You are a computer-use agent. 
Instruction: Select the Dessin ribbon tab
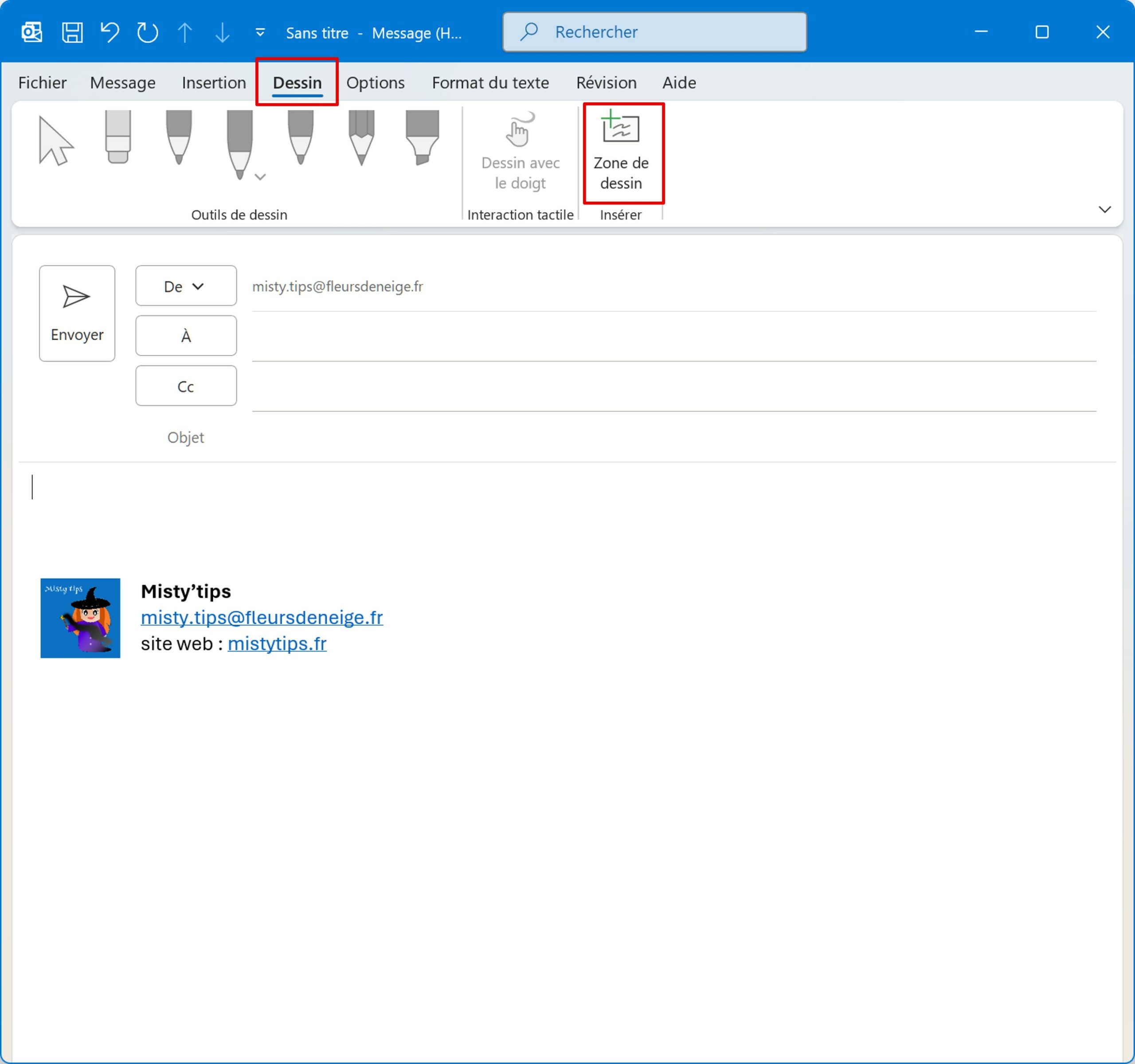click(297, 83)
